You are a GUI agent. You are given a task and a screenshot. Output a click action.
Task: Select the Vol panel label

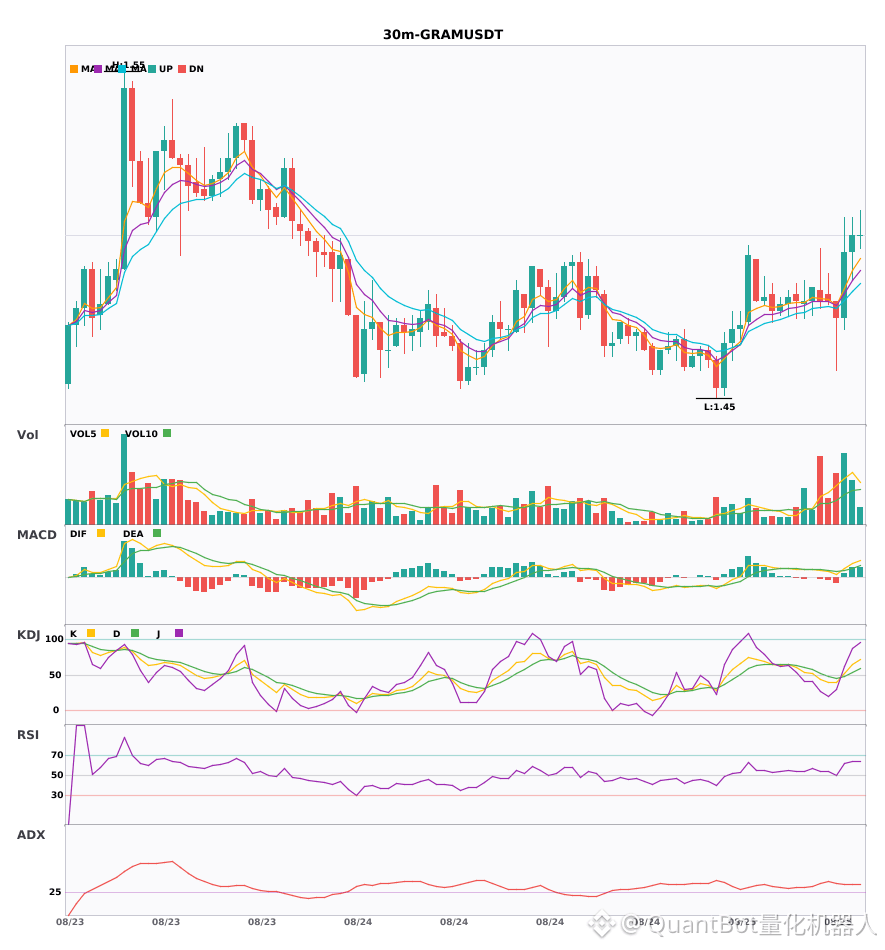pos(27,435)
